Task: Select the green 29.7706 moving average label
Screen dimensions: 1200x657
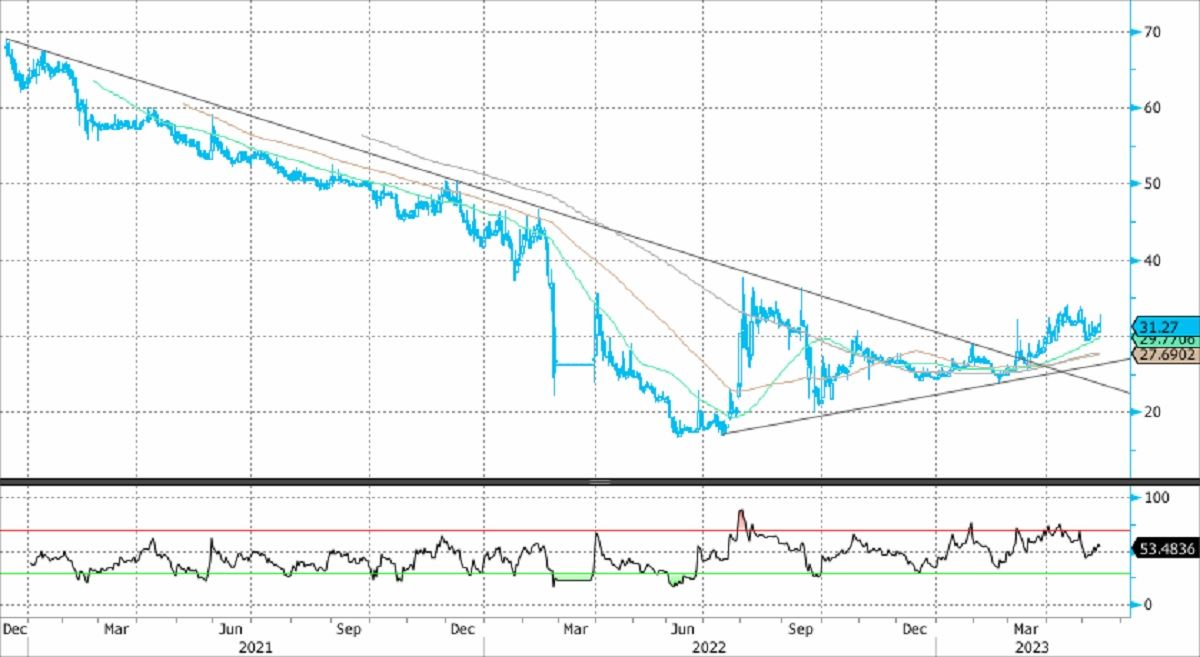Action: click(1164, 340)
